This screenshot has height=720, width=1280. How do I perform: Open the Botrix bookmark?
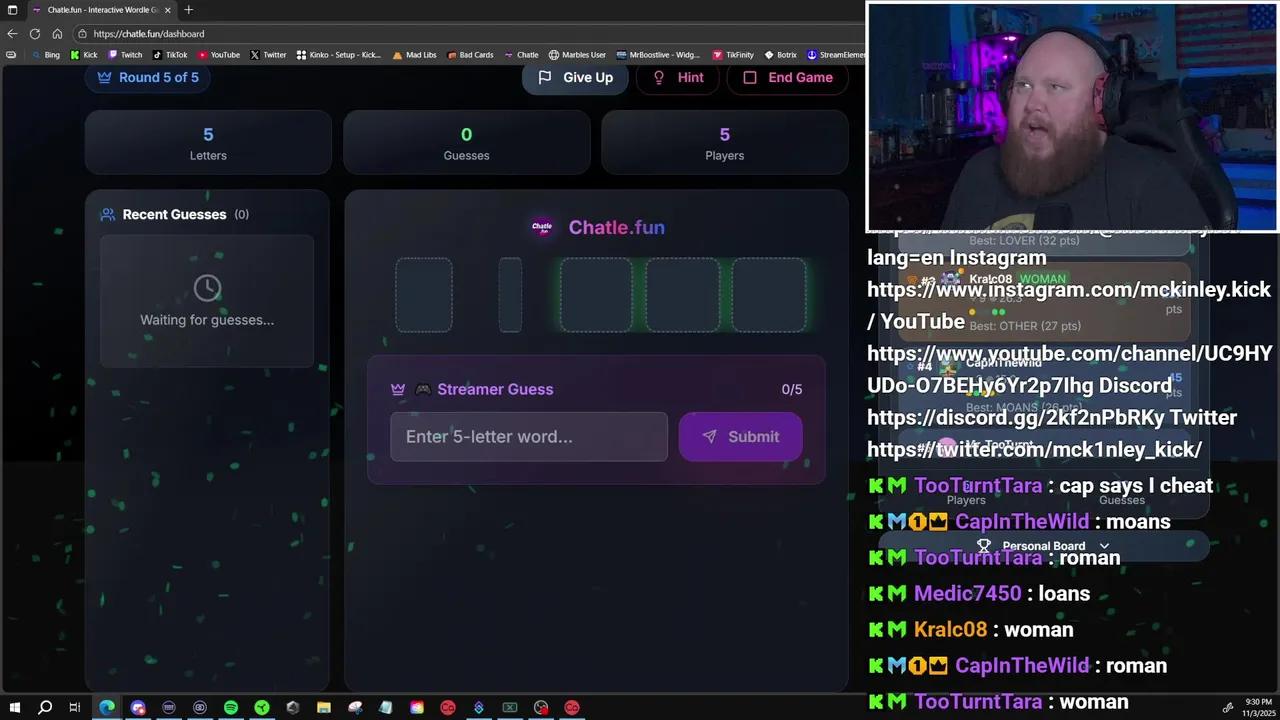click(781, 55)
